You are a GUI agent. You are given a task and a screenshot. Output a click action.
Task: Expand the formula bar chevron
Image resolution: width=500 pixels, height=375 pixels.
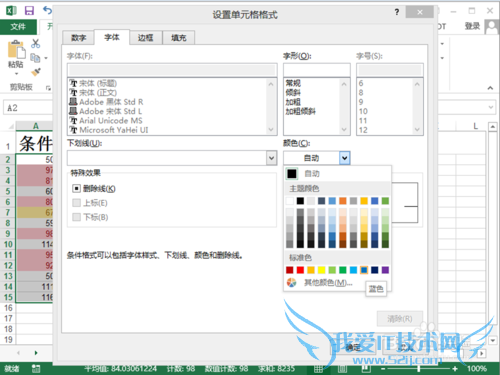point(491,107)
